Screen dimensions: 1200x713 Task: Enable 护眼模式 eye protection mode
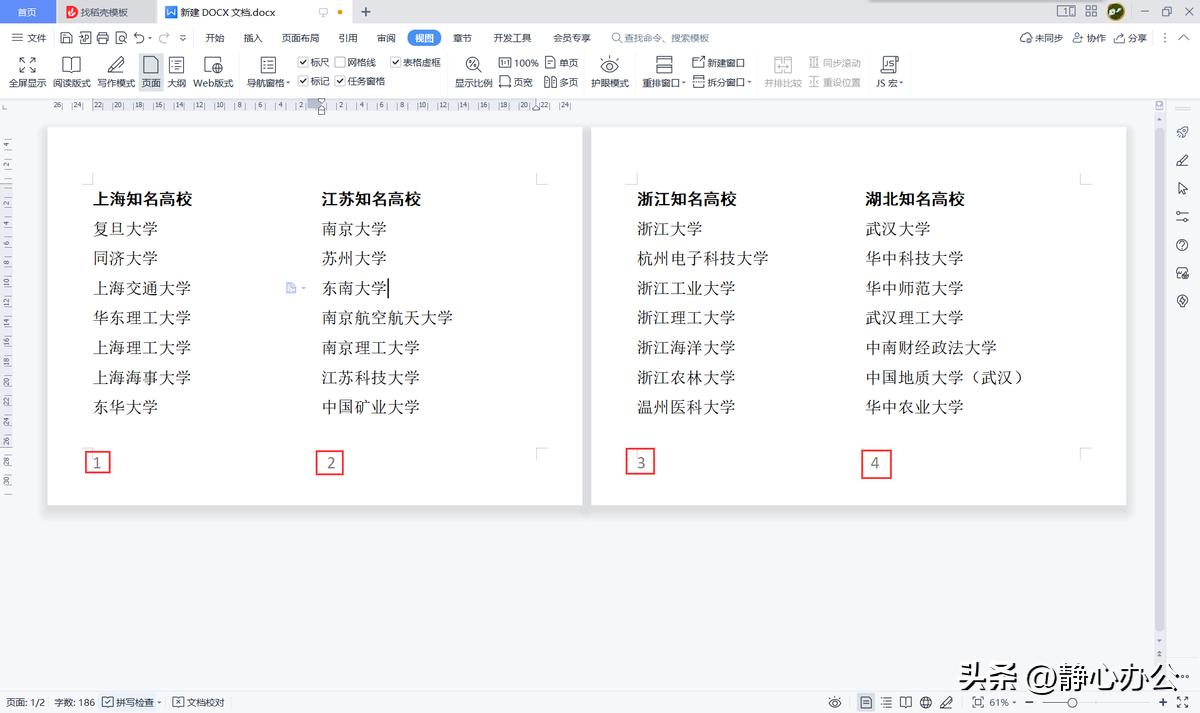[x=610, y=71]
